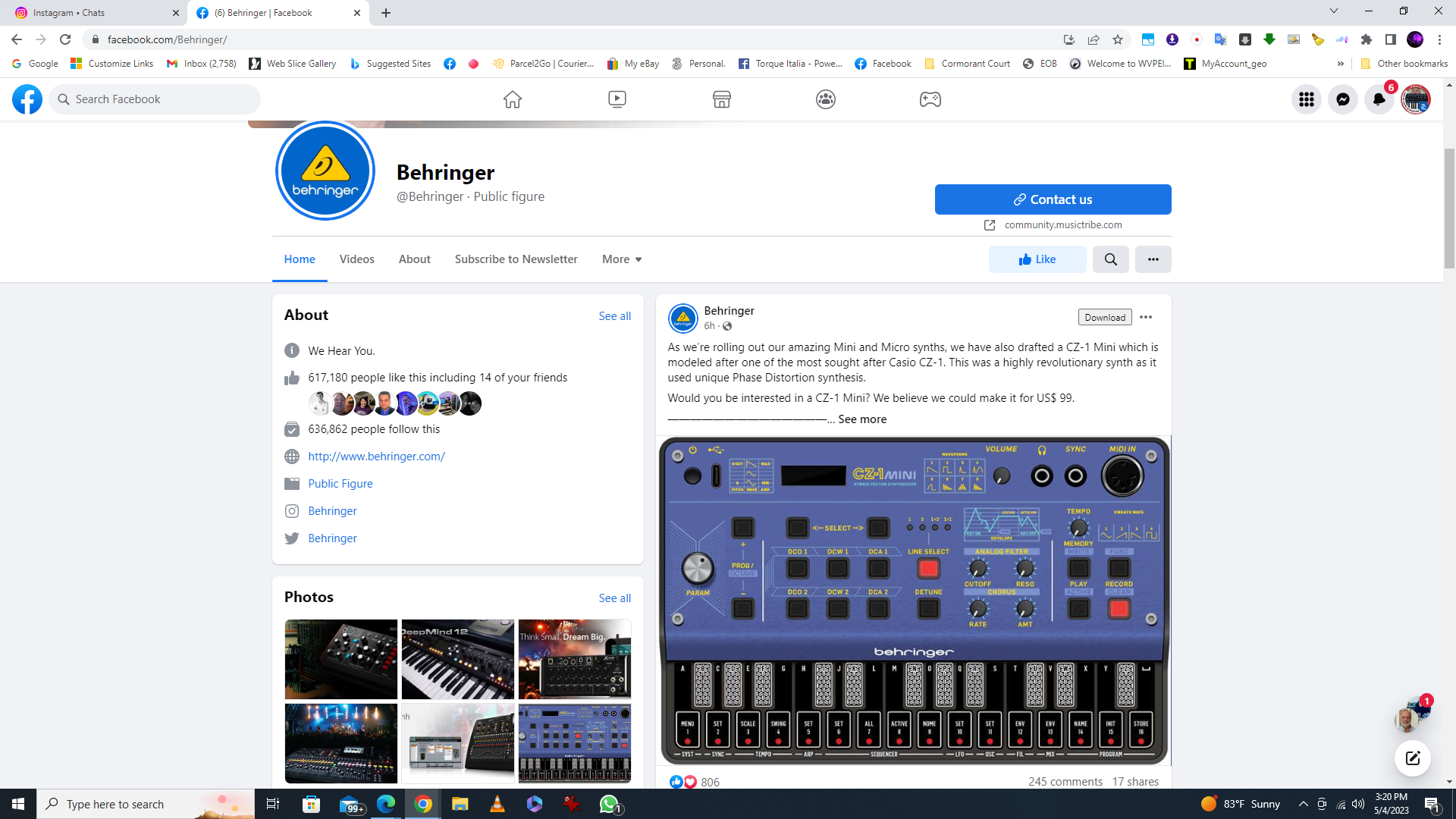Open File Explorer from taskbar
This screenshot has width=1456, height=819.
coord(460,804)
